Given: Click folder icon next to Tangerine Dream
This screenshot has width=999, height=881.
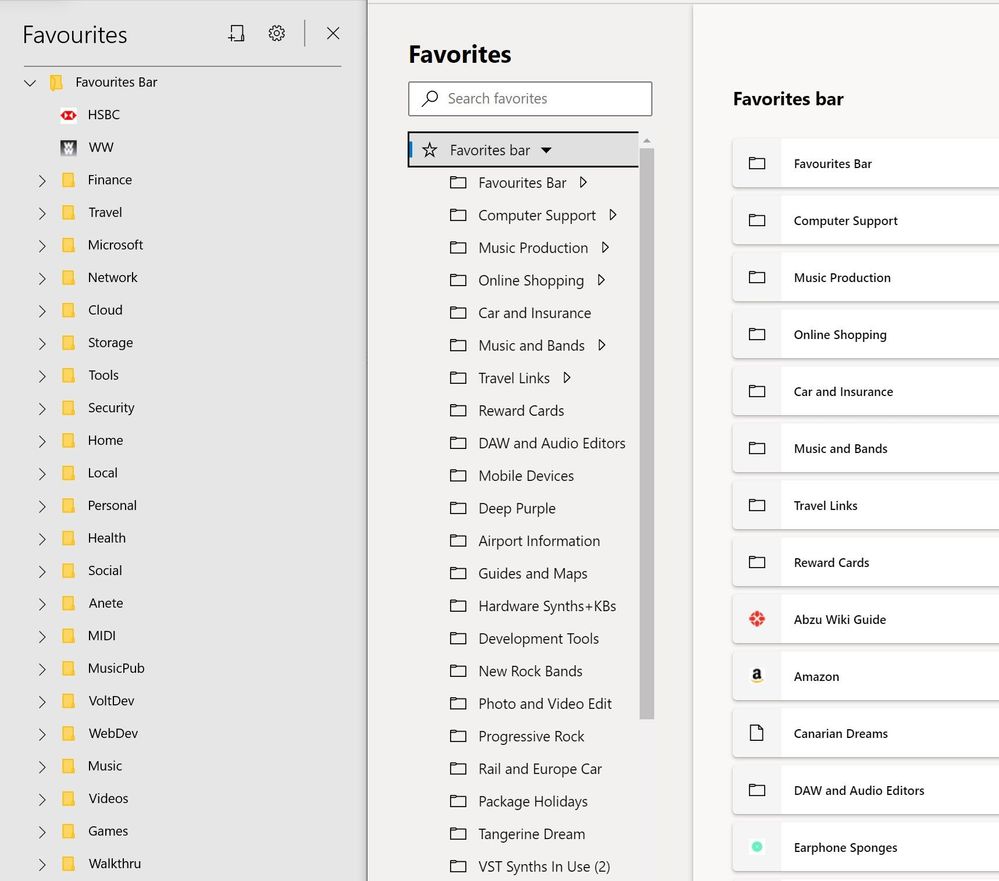Looking at the screenshot, I should point(458,833).
